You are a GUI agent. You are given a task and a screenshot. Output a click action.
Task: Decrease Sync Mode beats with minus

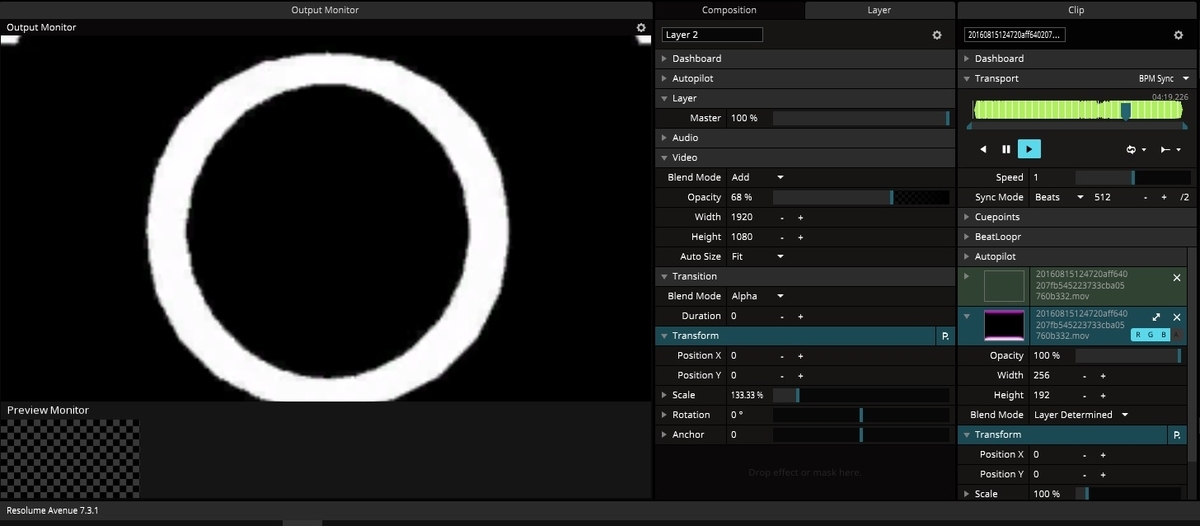(x=1146, y=198)
